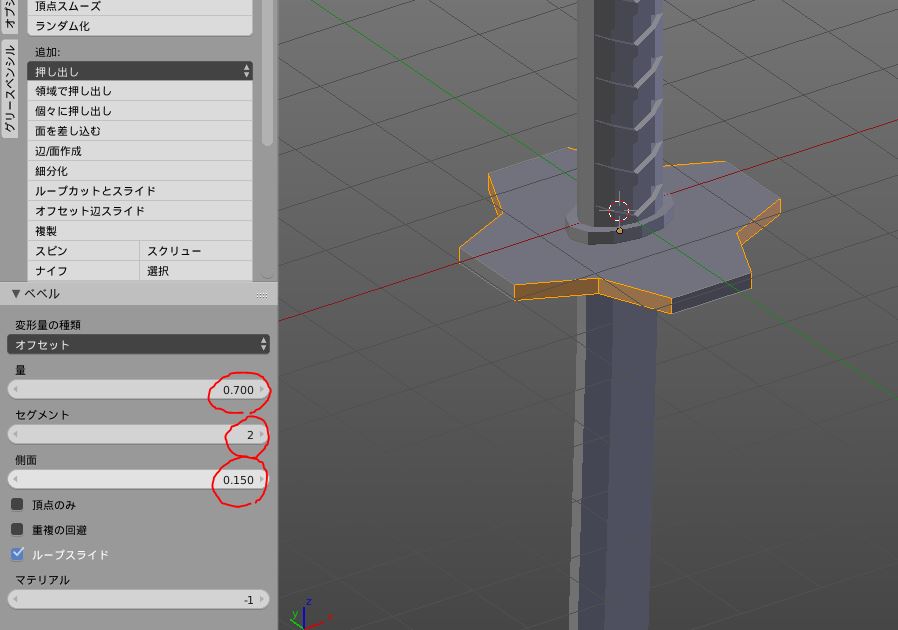Viewport: 898px width, 630px height.
Task: Click the ベベル panel drag grip
Action: (262, 295)
